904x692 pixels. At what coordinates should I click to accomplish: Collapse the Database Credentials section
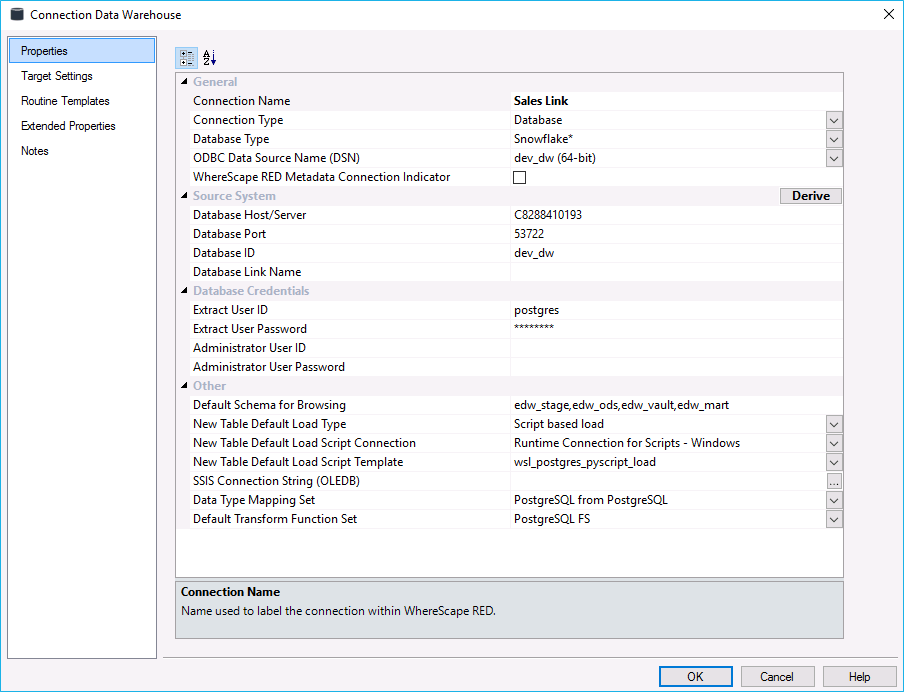[184, 291]
